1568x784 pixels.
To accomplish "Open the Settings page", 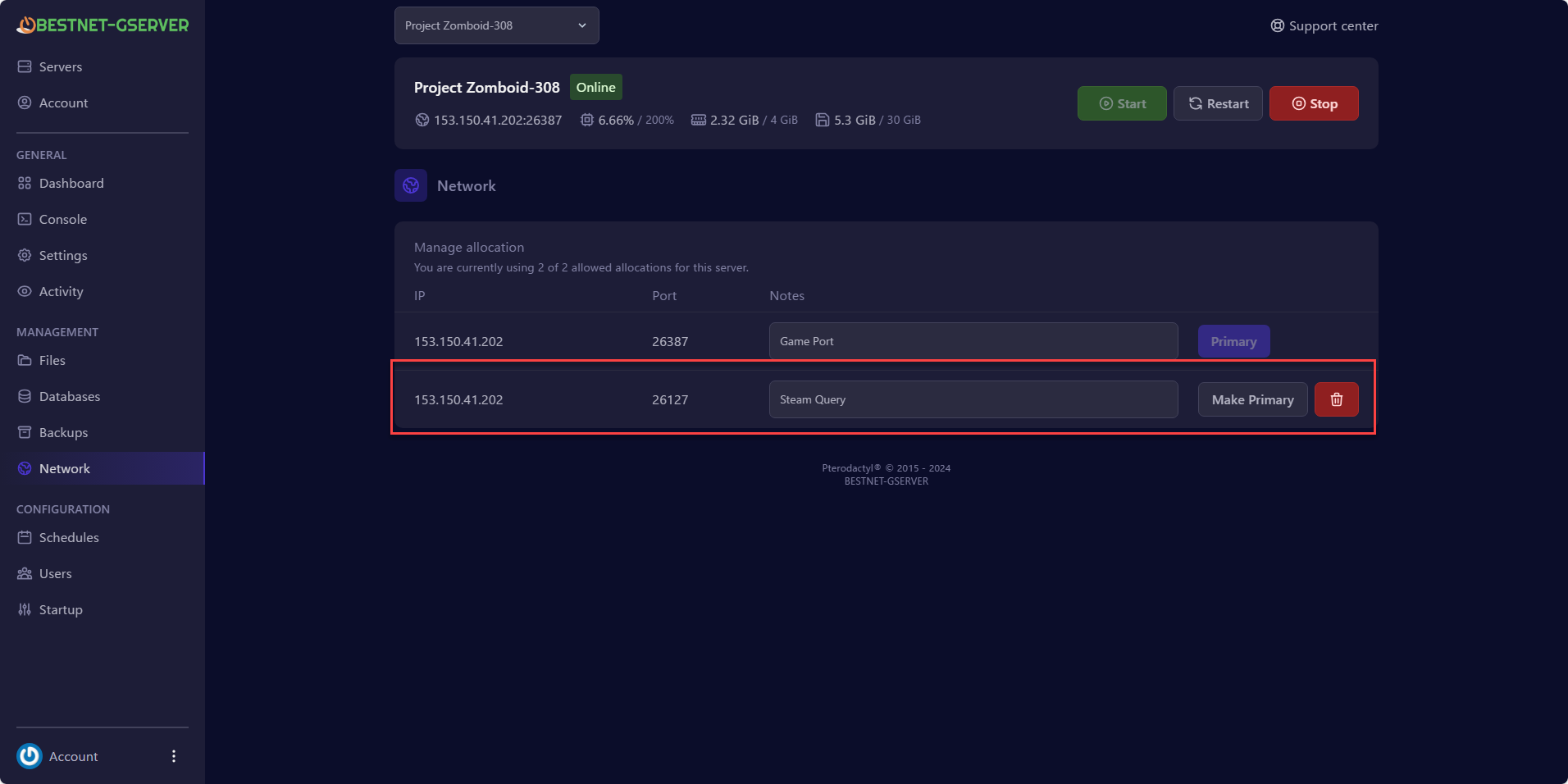I will coord(62,255).
